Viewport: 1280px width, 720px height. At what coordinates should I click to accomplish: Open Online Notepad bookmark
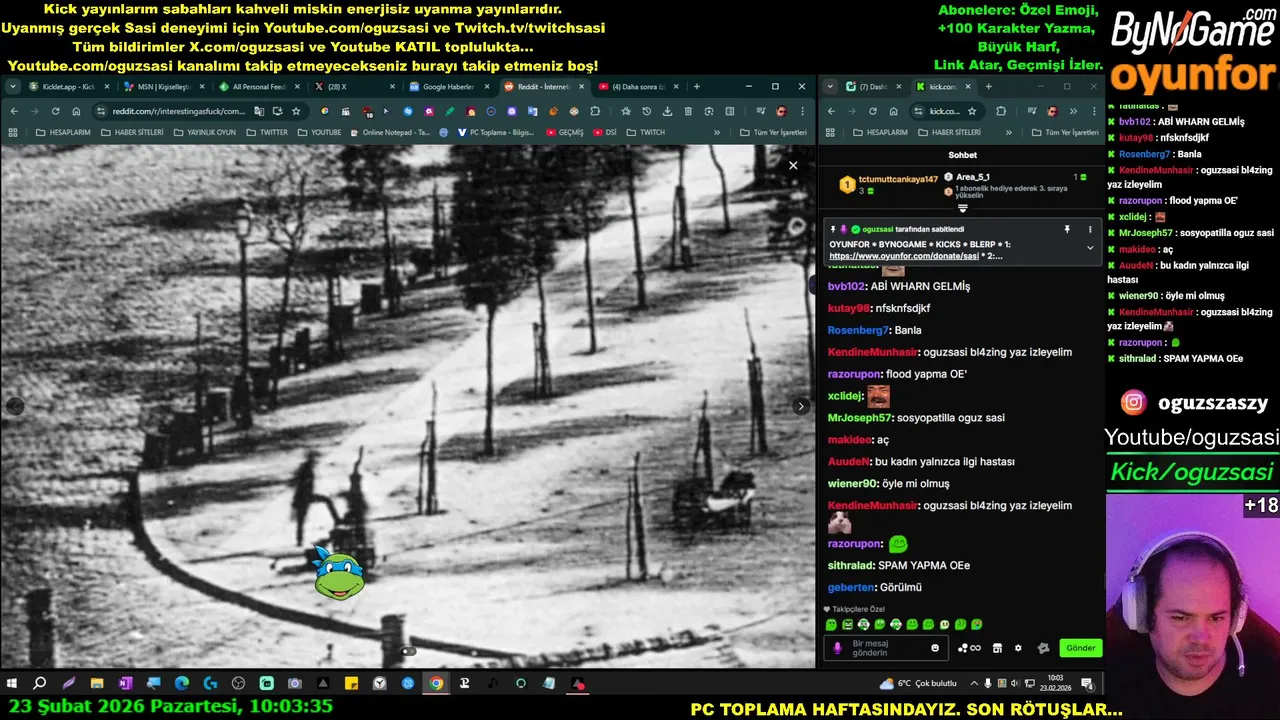[389, 132]
